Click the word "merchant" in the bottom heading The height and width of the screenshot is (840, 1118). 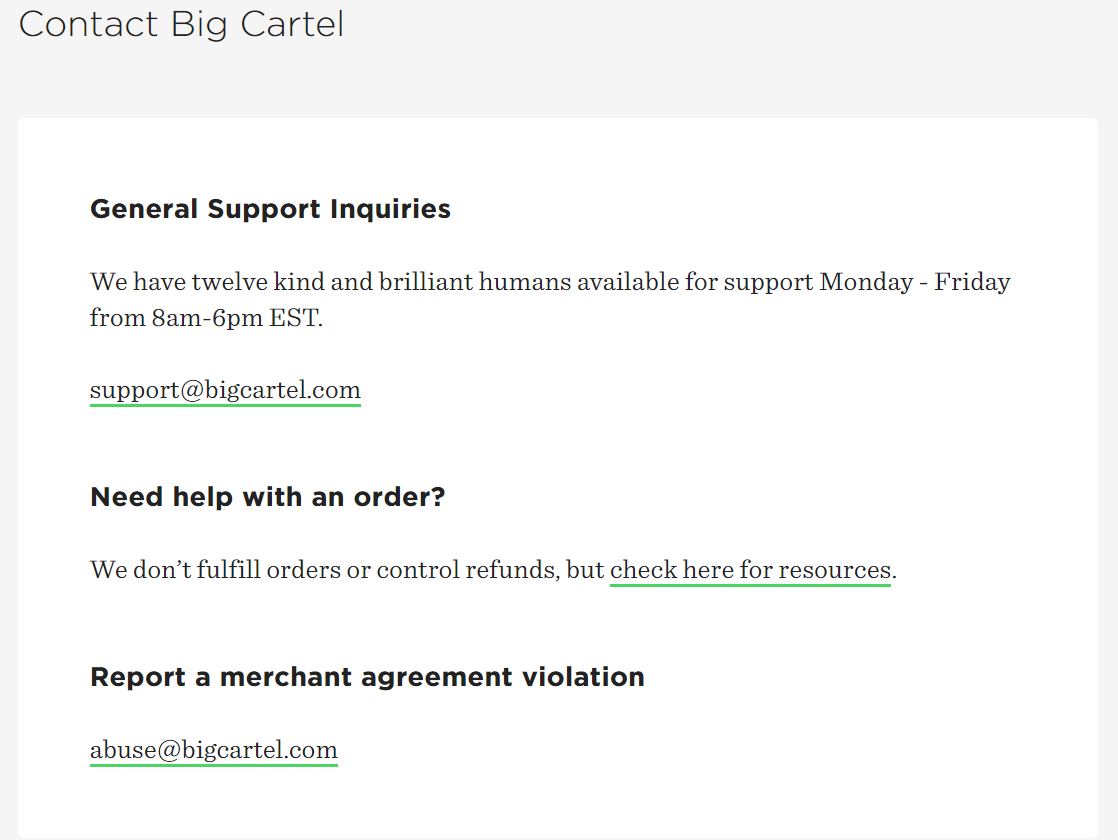(x=283, y=677)
